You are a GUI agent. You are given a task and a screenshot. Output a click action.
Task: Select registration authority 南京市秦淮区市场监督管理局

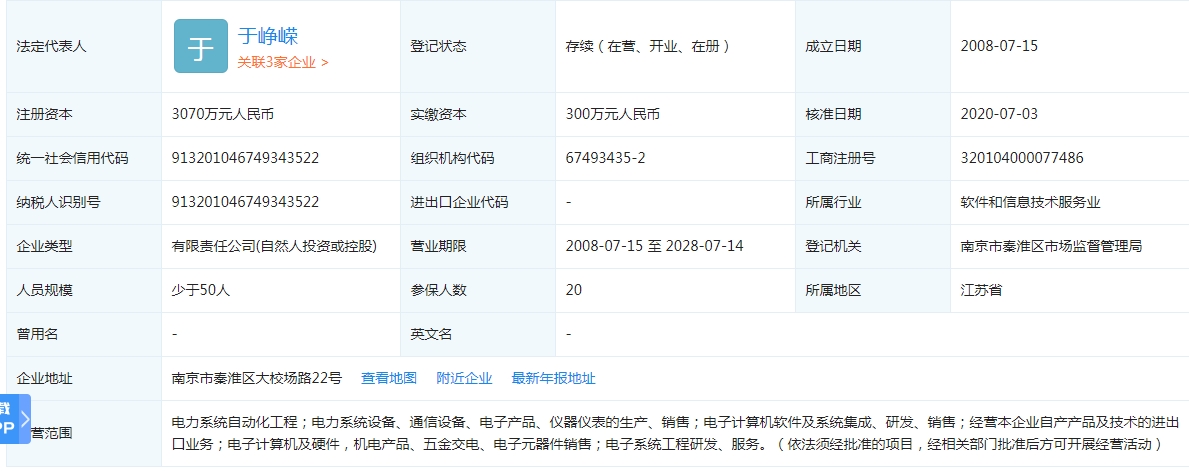[1051, 246]
